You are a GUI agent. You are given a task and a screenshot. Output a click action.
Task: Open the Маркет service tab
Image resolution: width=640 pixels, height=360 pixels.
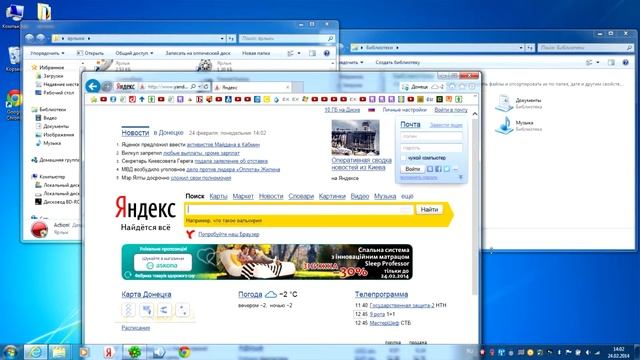243,196
